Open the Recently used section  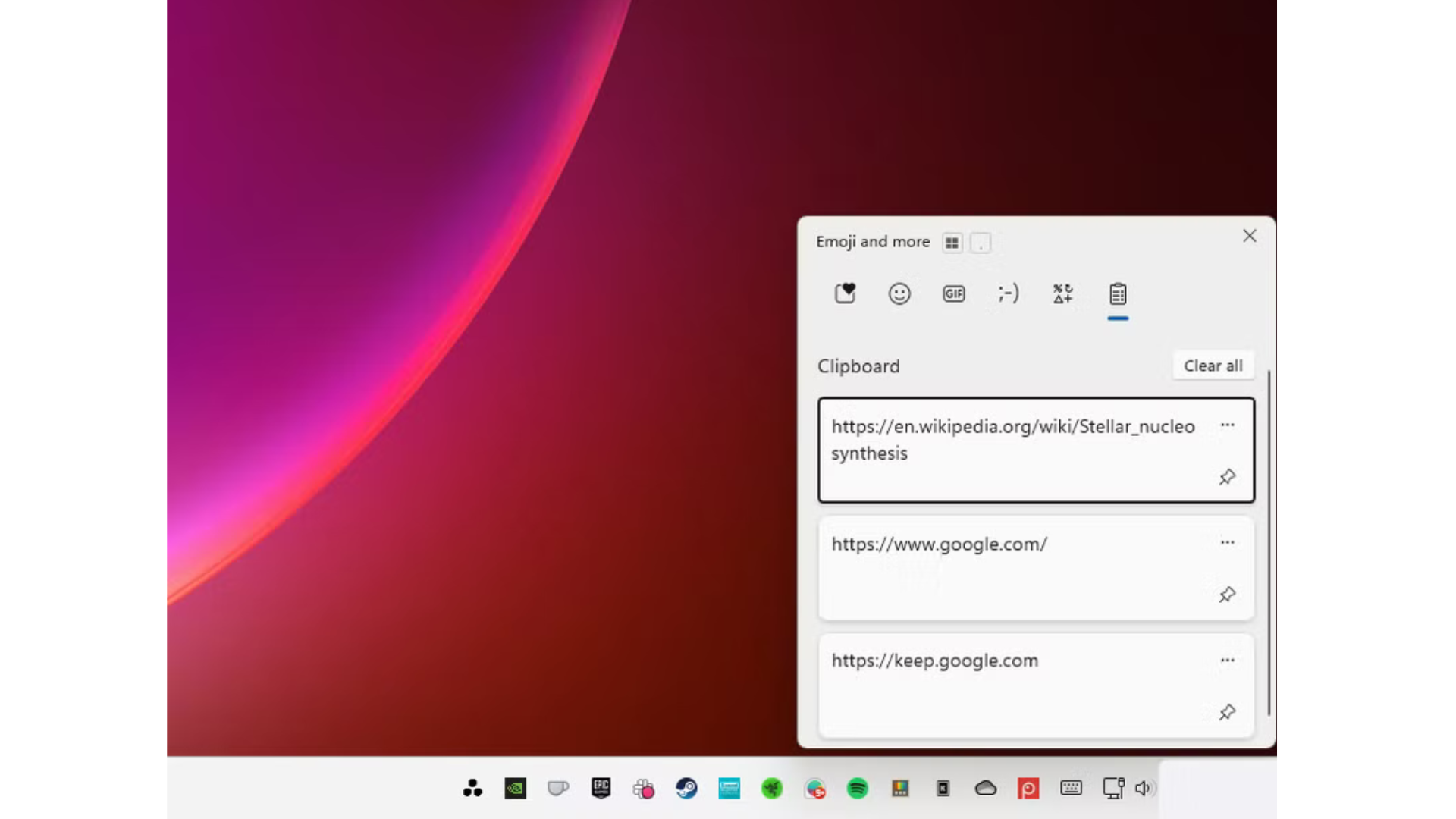pyautogui.click(x=845, y=294)
